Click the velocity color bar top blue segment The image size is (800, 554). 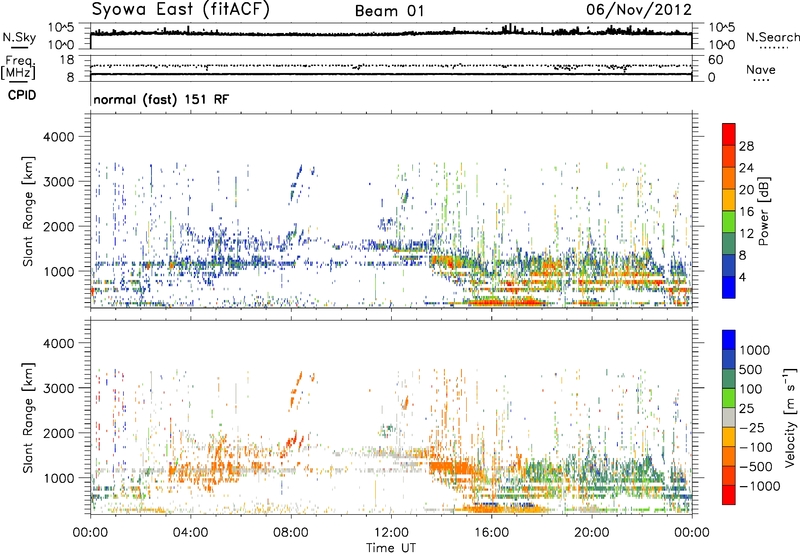click(x=729, y=340)
